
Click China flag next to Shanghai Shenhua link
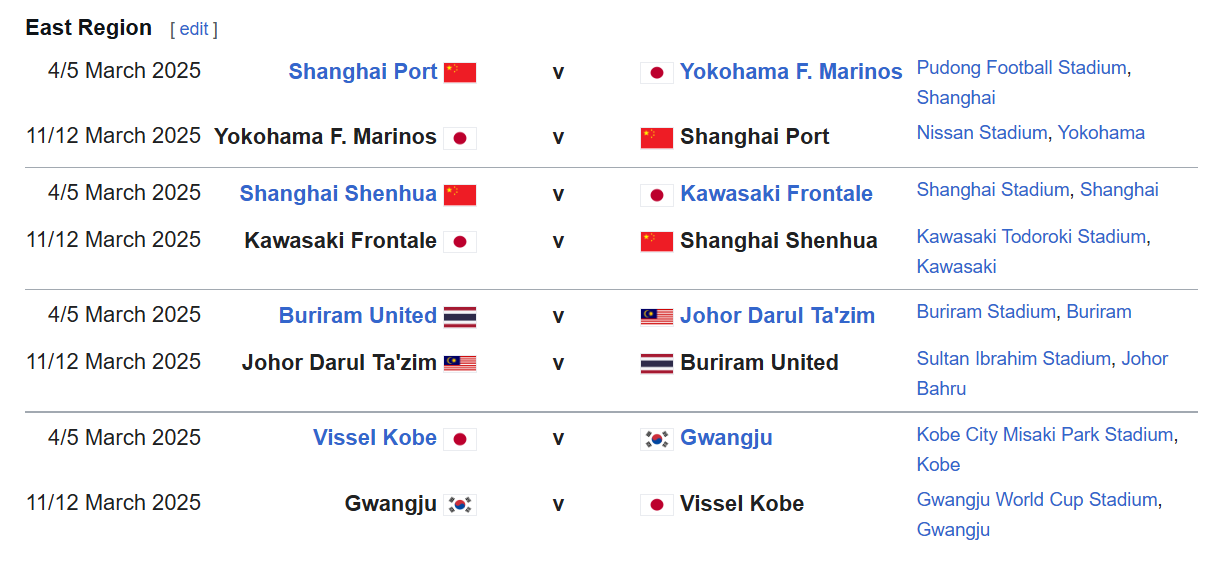coord(460,195)
